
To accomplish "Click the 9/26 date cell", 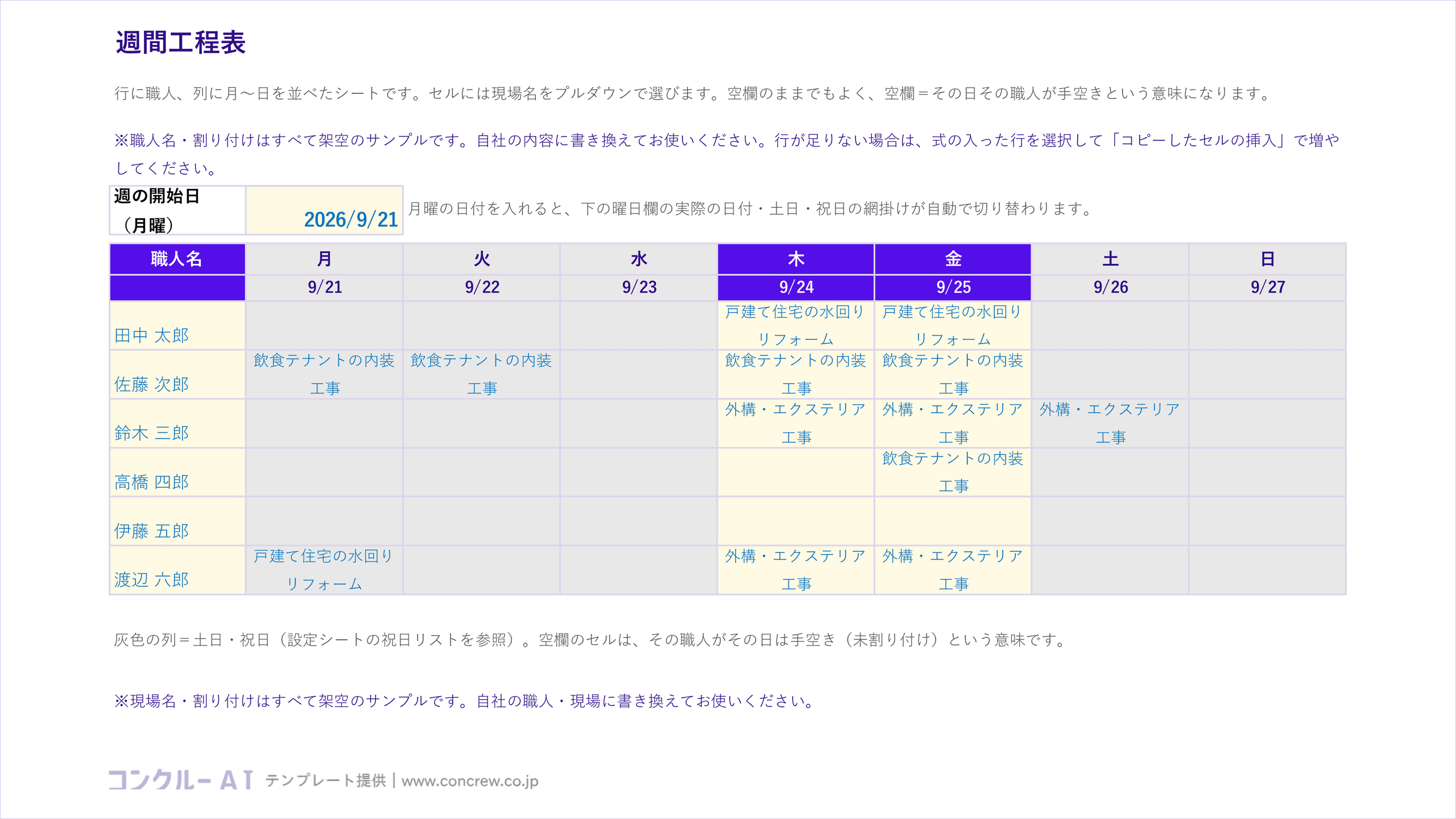I will pyautogui.click(x=1110, y=287).
